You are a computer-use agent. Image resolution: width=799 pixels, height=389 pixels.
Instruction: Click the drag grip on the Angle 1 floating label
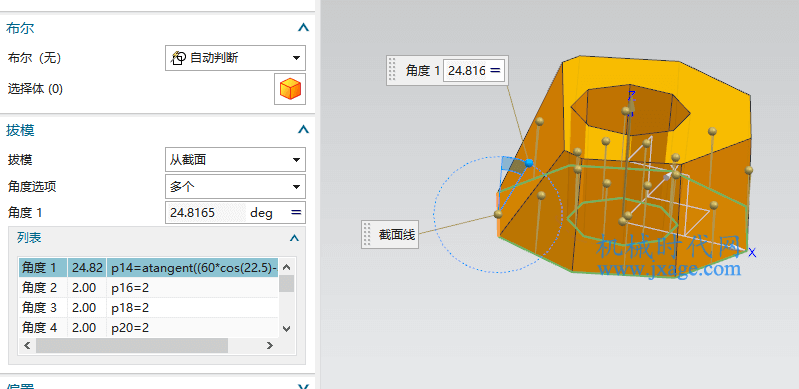pyautogui.click(x=392, y=69)
